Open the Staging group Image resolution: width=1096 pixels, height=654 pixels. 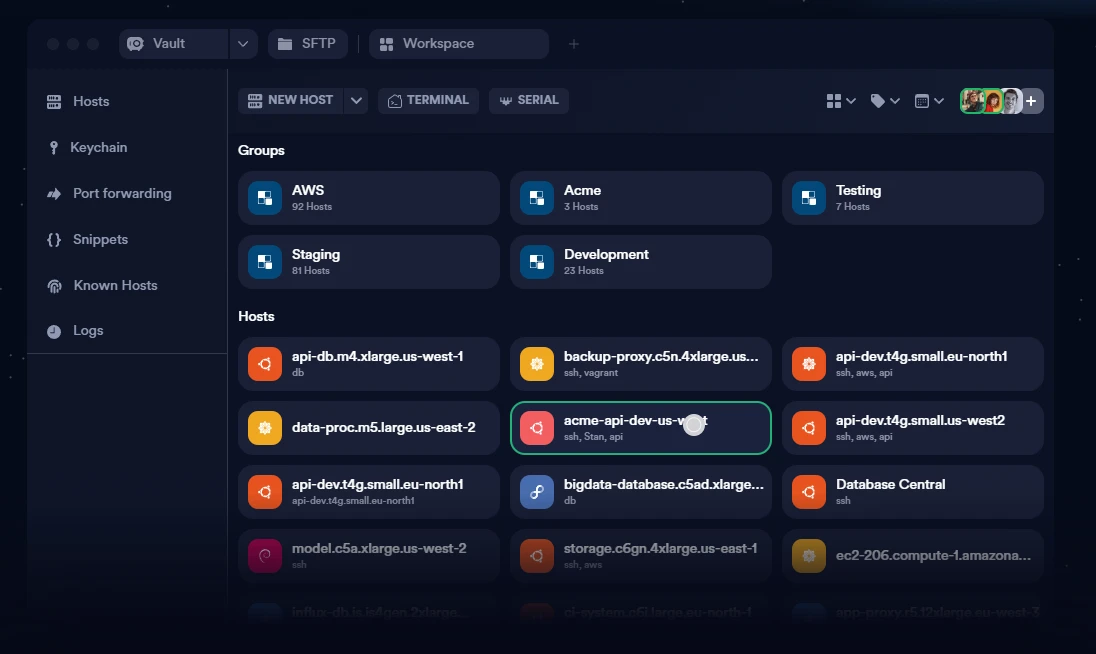coord(369,262)
